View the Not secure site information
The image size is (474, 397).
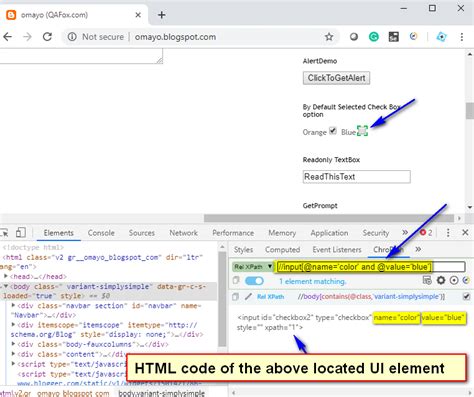pos(96,37)
